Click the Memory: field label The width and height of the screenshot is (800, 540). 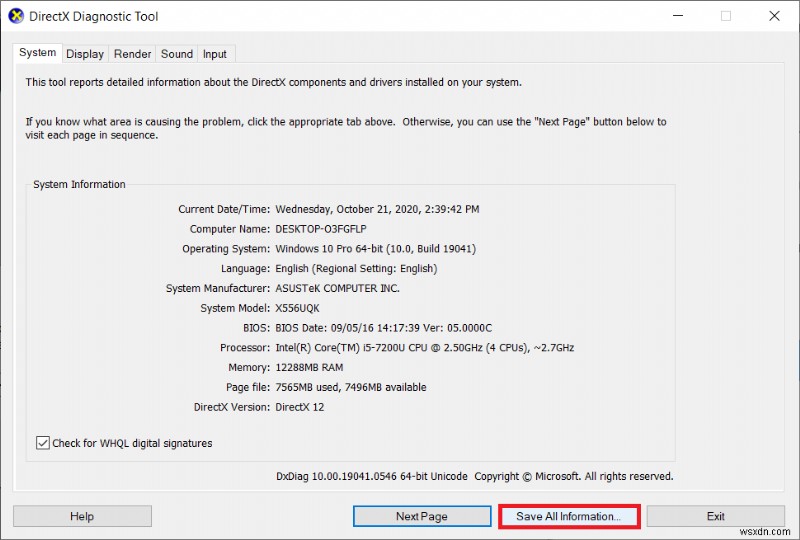[249, 367]
